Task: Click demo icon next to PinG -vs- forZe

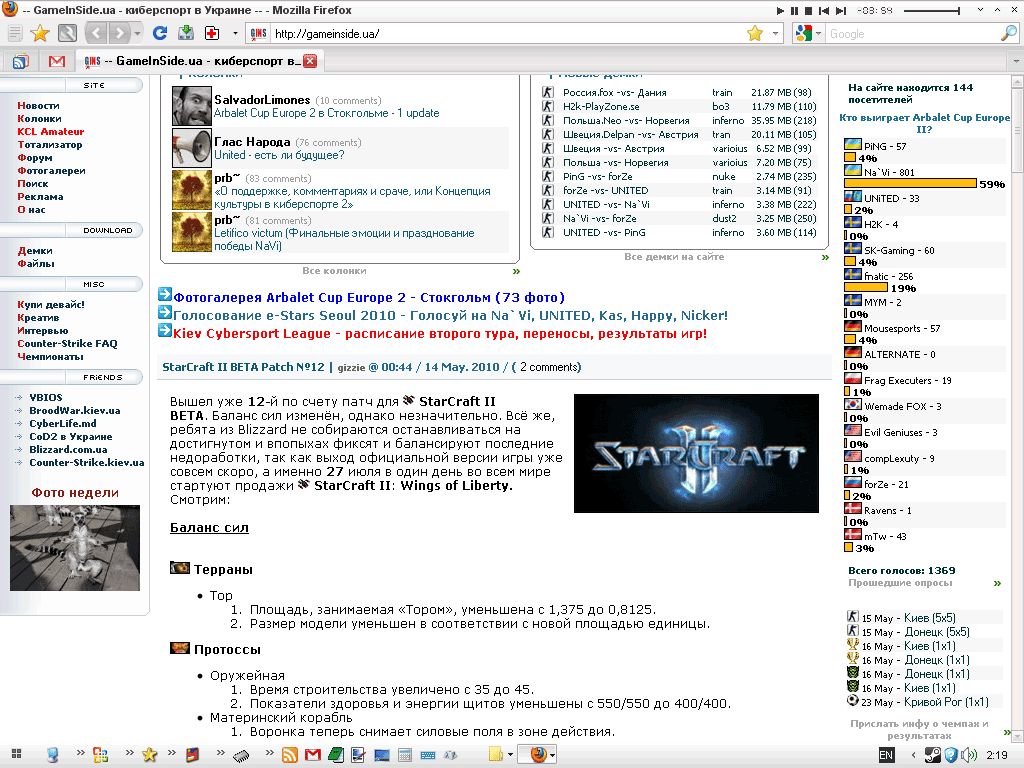Action: (x=548, y=176)
